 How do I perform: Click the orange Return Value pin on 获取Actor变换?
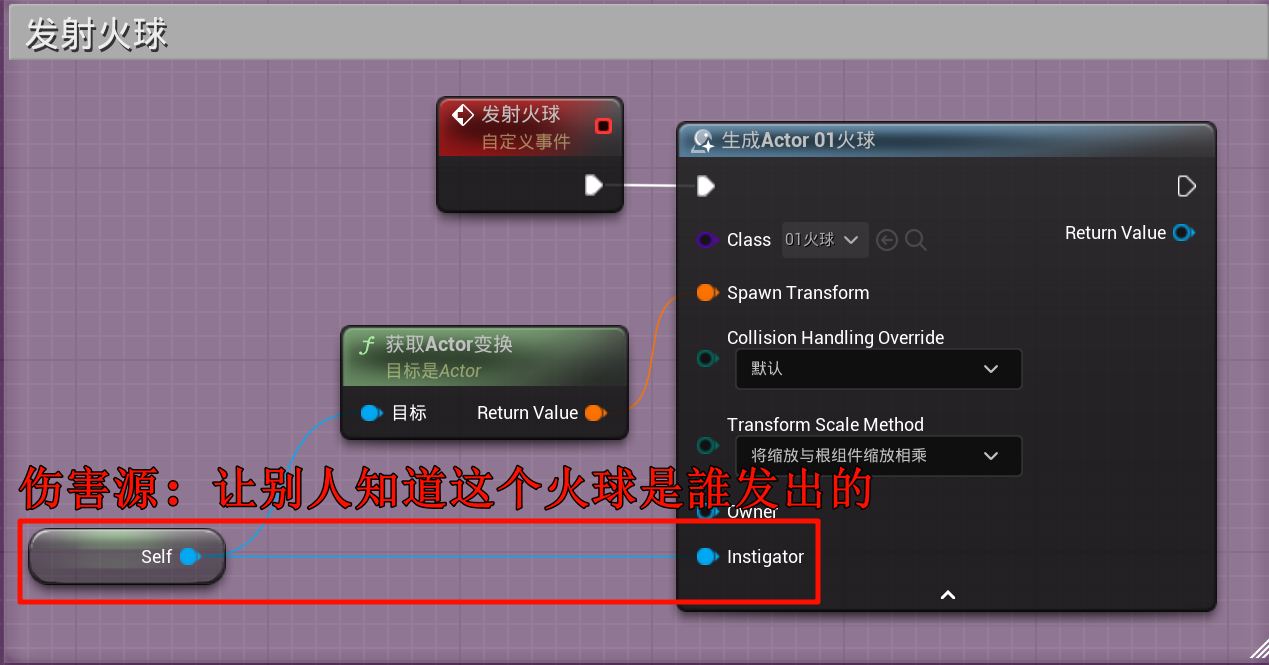[596, 413]
